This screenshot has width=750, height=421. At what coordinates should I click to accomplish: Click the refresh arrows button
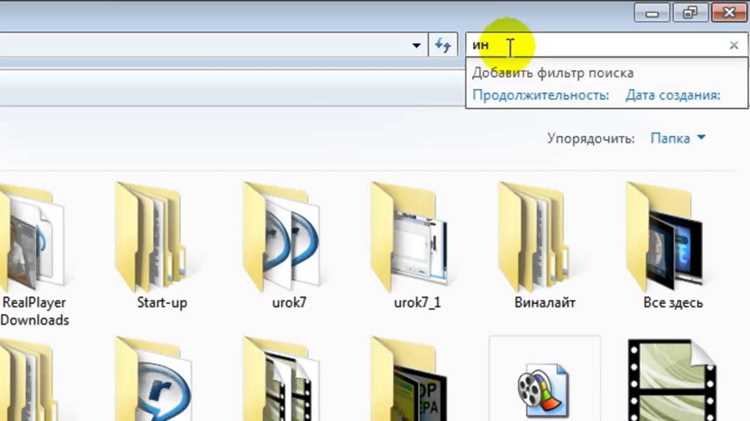443,45
